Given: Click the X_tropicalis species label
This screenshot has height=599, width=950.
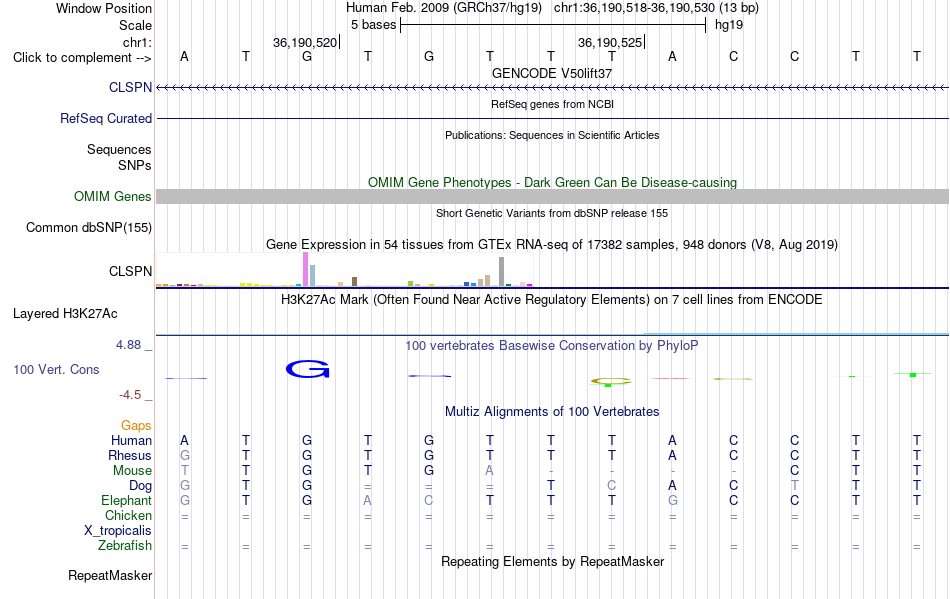Looking at the screenshot, I should coord(118,531).
